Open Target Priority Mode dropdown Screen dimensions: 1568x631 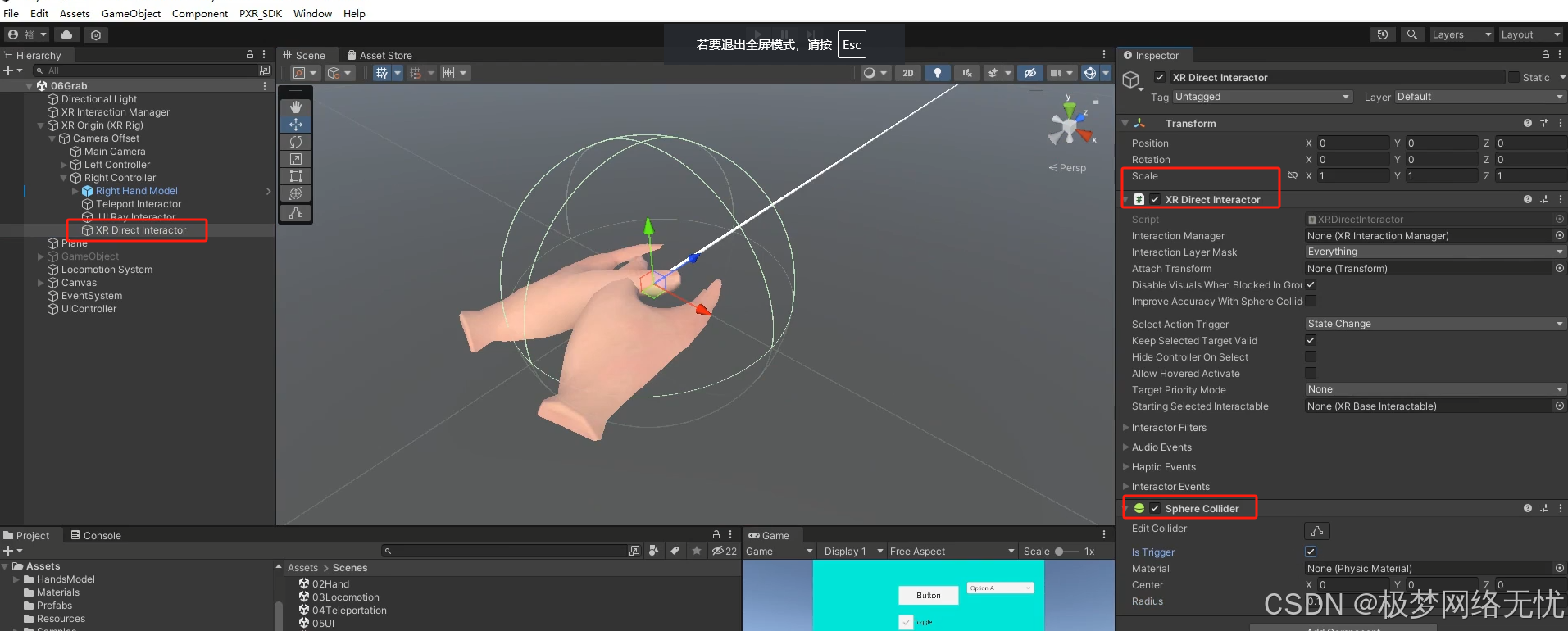[1435, 389]
